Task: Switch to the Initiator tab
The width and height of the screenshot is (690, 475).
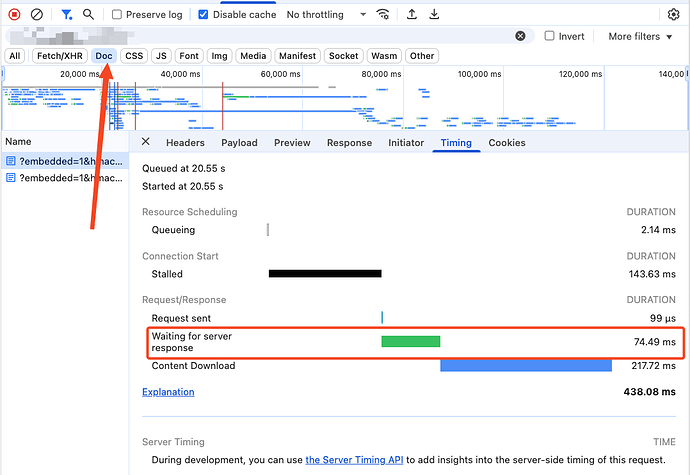Action: pyautogui.click(x=406, y=143)
